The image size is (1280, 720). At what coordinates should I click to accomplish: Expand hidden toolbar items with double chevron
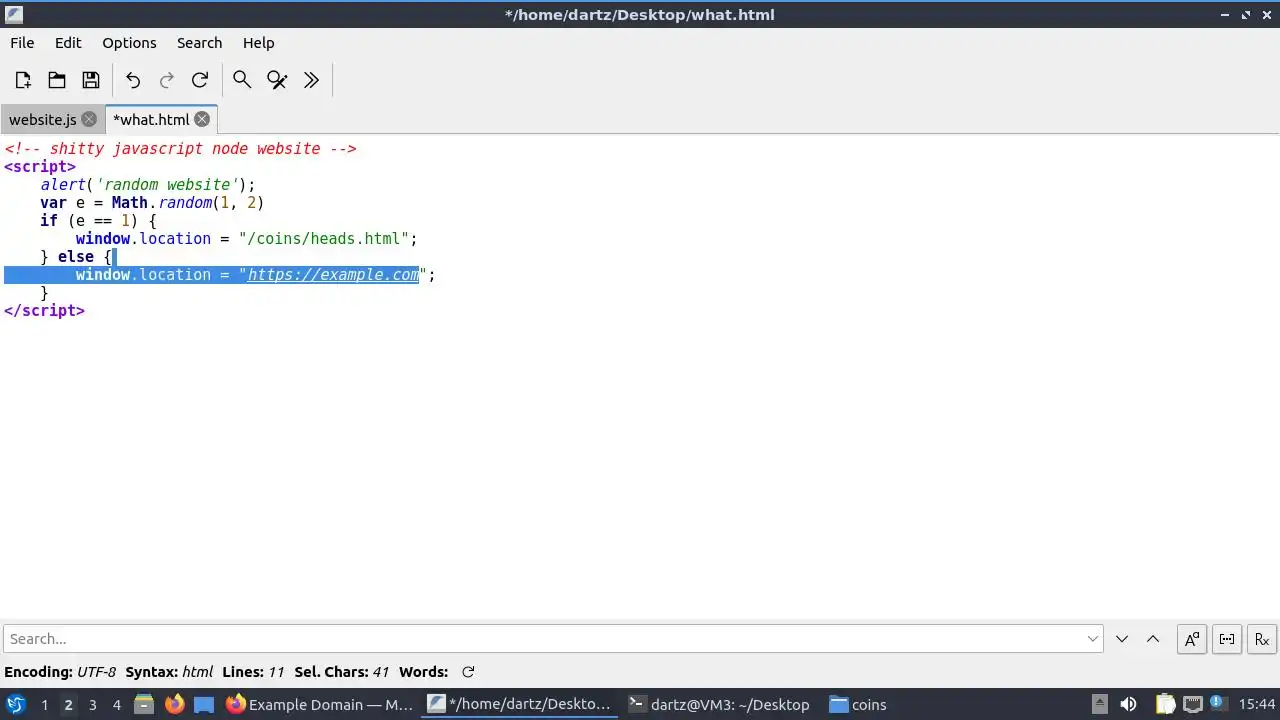click(x=311, y=80)
